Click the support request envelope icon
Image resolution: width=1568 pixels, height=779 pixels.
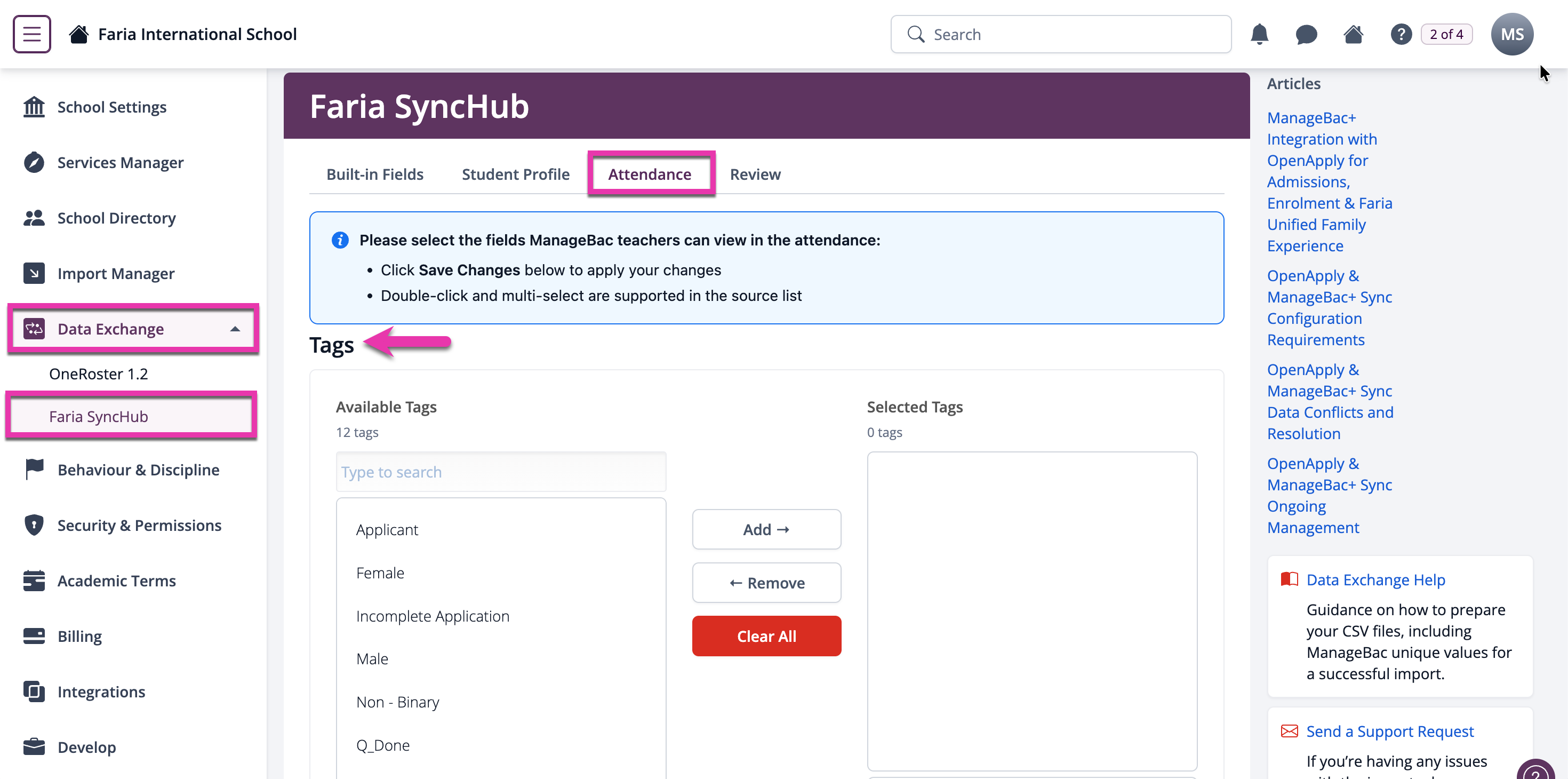(x=1289, y=731)
